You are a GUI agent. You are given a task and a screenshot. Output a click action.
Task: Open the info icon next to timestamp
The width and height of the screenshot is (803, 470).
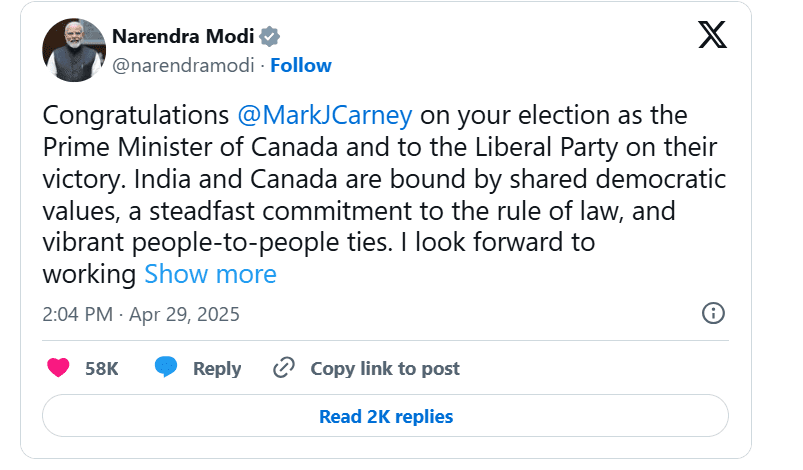(713, 314)
